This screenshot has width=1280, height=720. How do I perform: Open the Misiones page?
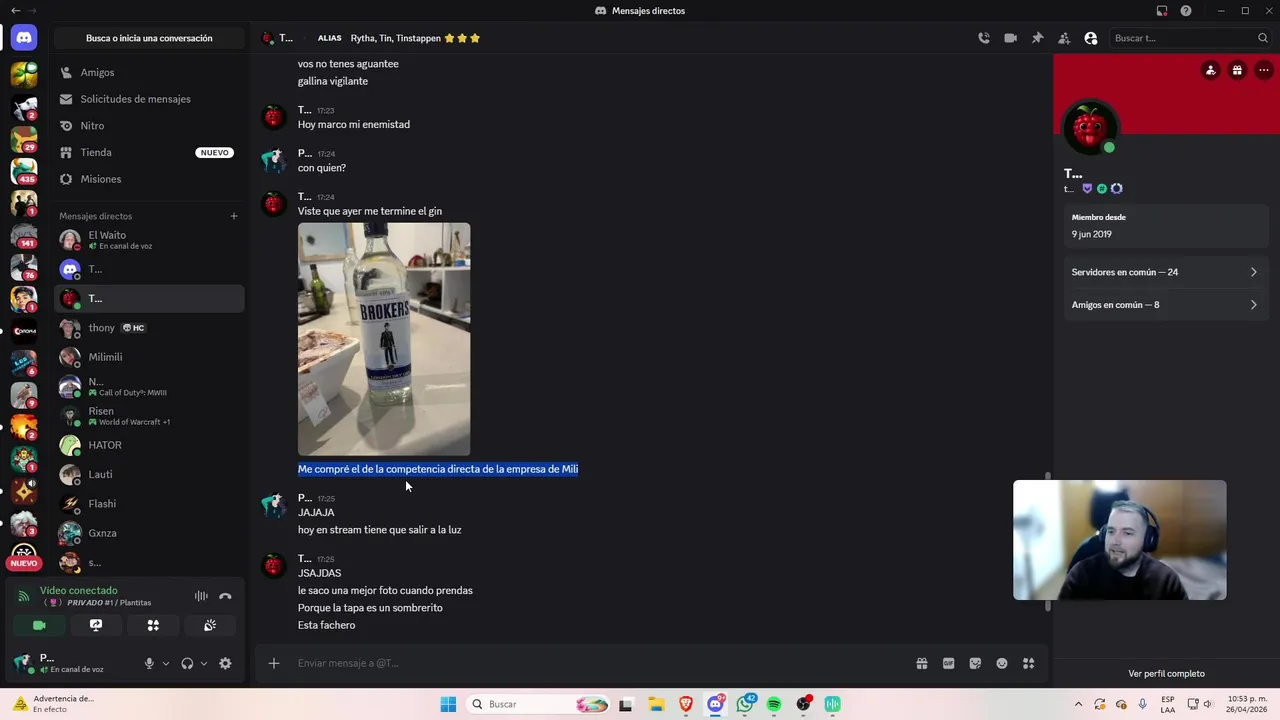point(149,179)
